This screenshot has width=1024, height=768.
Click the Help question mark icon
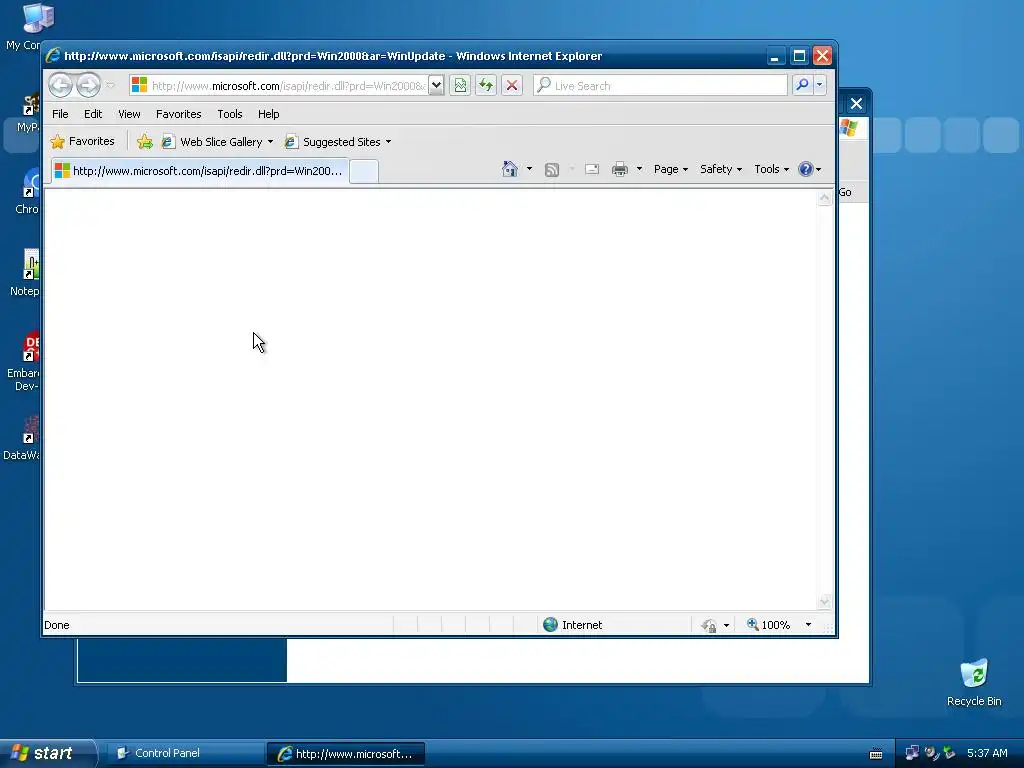(806, 169)
